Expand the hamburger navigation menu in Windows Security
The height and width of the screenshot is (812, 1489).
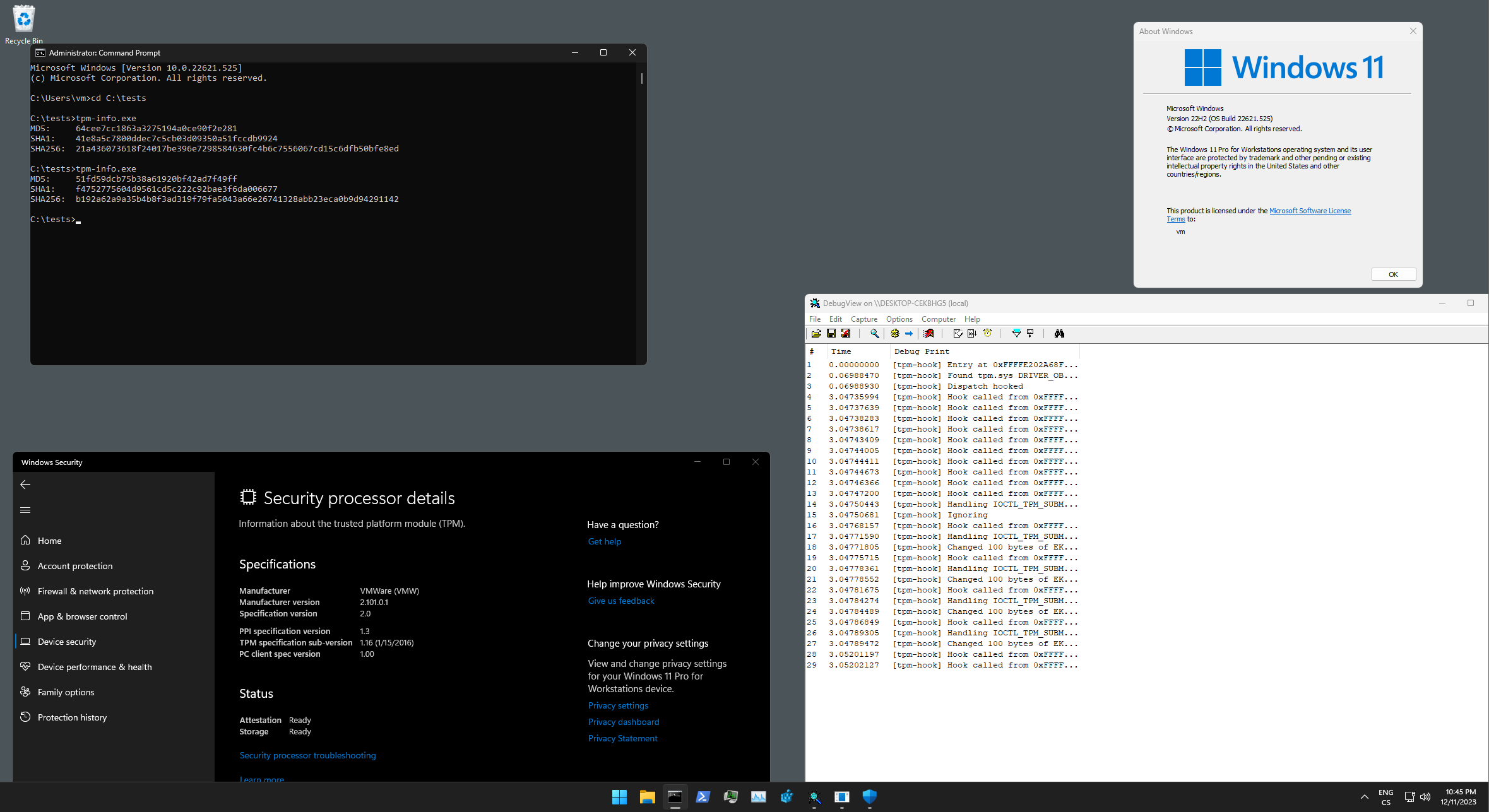[25, 510]
